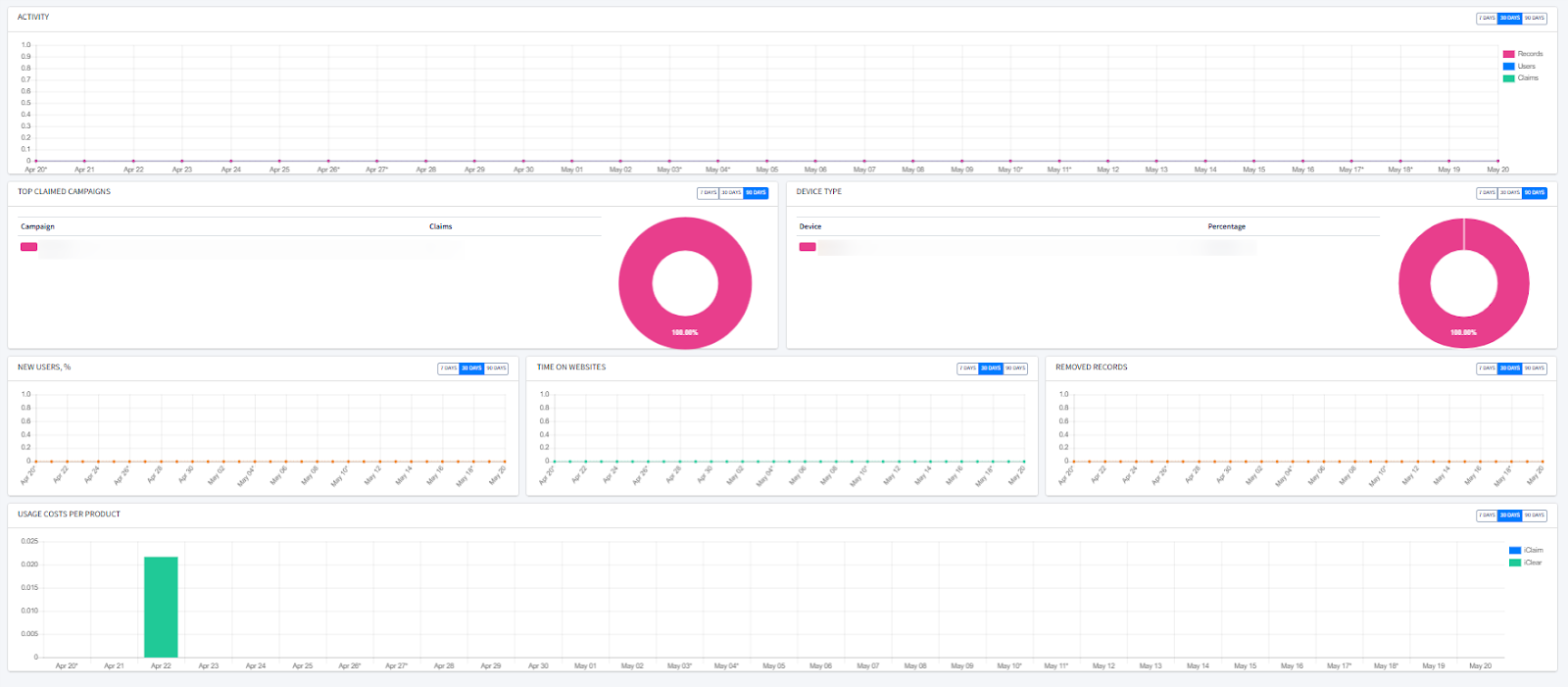1568x687 pixels.
Task: Click the Top Claimed Campaigns donut chart
Action: pyautogui.click(x=685, y=283)
